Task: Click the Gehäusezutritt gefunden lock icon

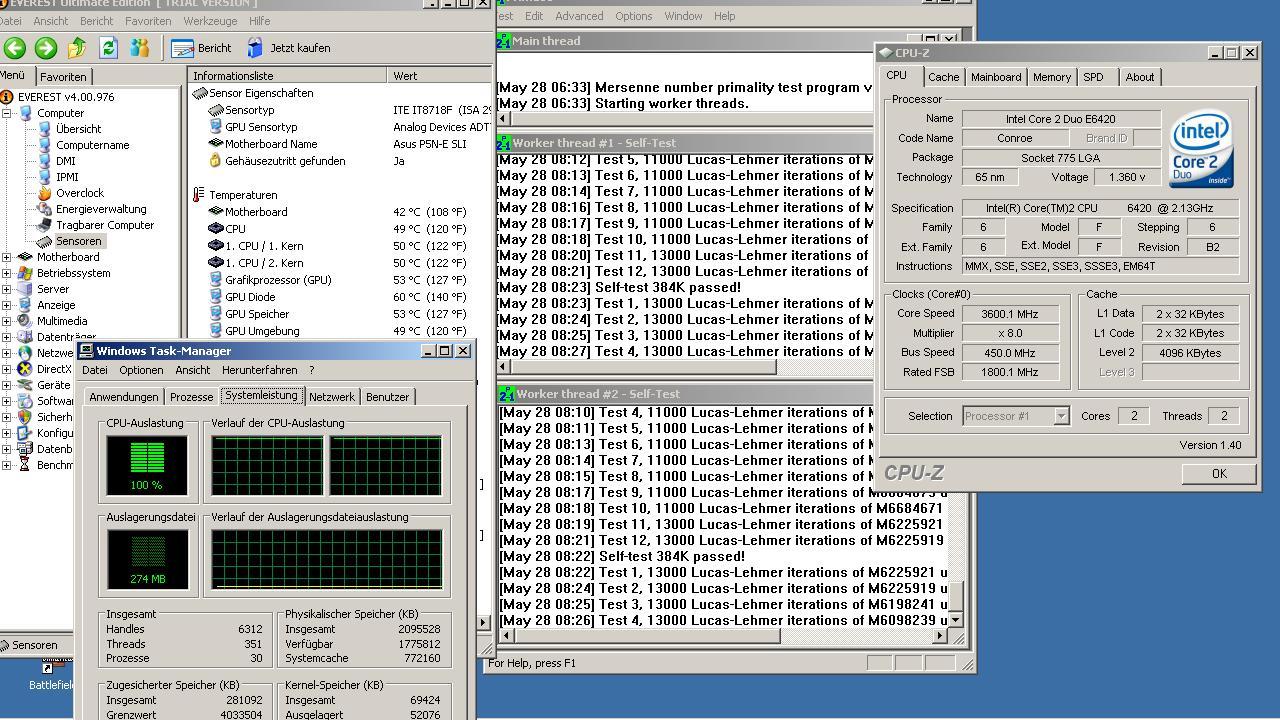Action: click(x=215, y=161)
